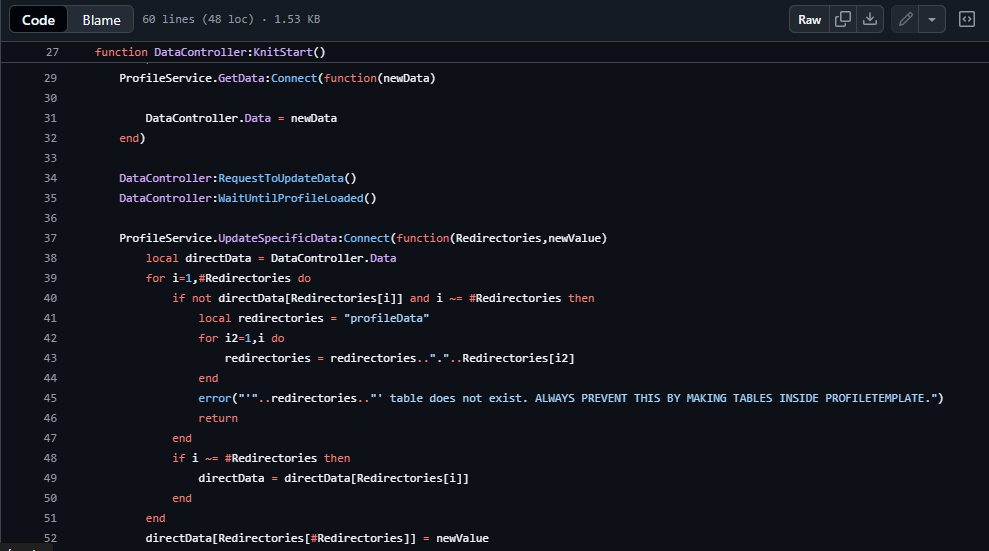Screen dimensions: 989x551
Task: Click line number 45
Action: pos(51,398)
